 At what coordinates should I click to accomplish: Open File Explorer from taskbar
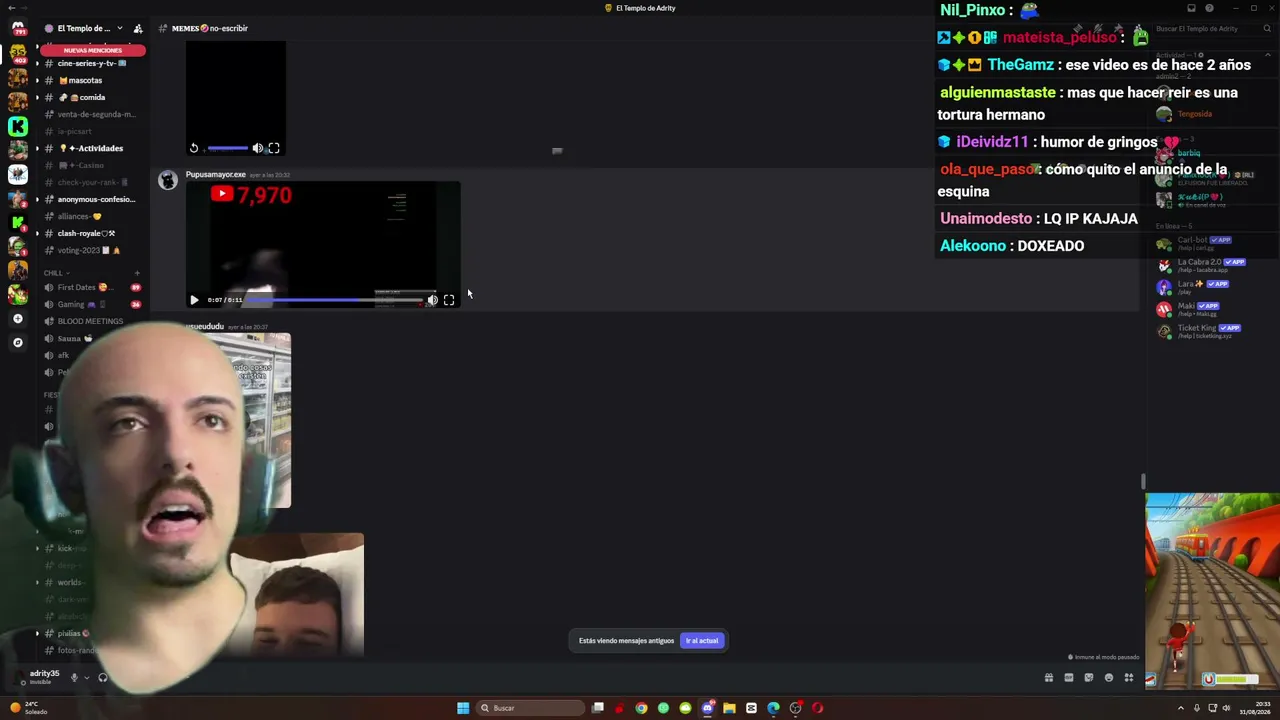point(729,708)
